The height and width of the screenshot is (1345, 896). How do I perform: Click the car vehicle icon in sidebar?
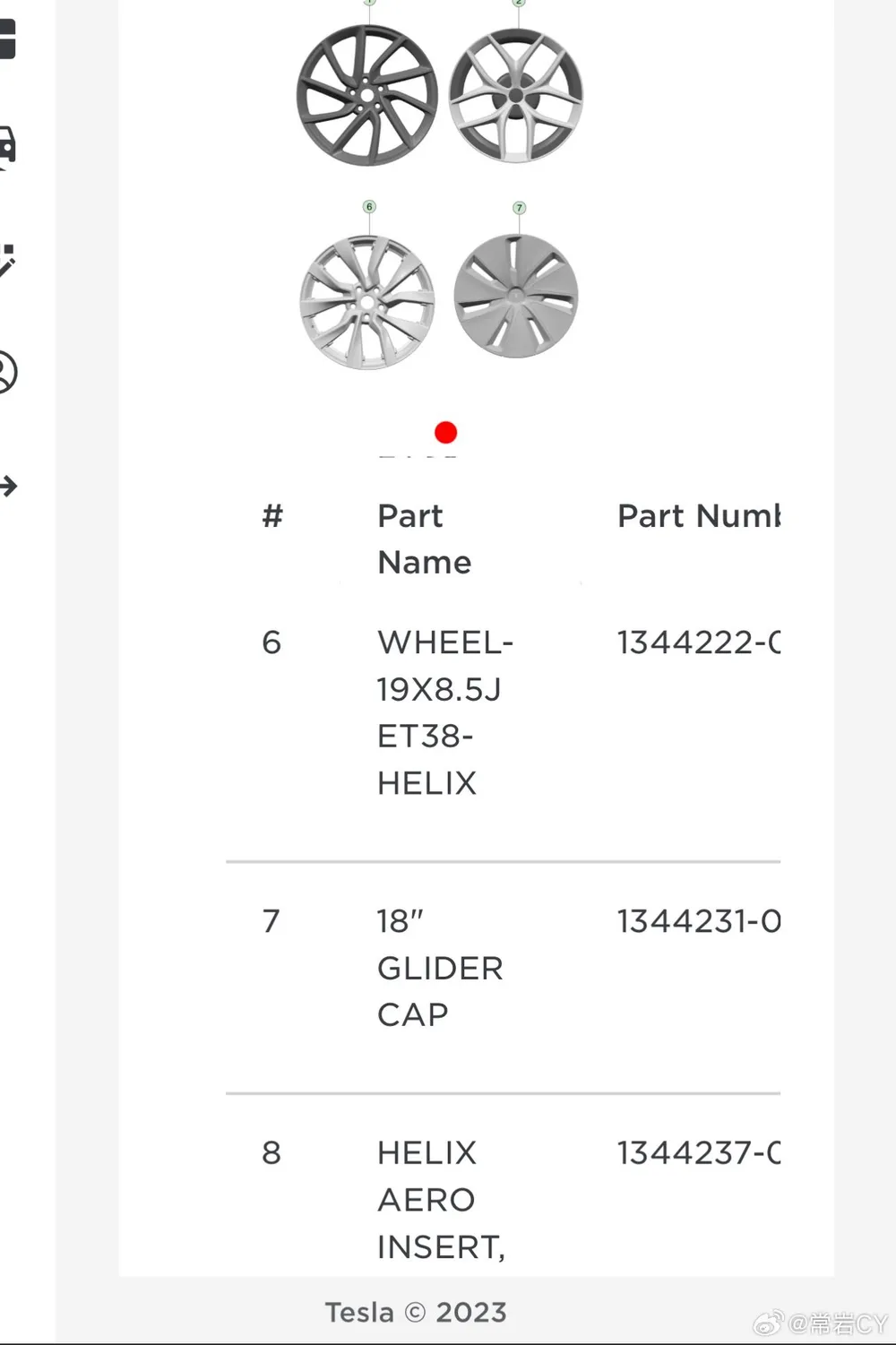click(x=7, y=146)
